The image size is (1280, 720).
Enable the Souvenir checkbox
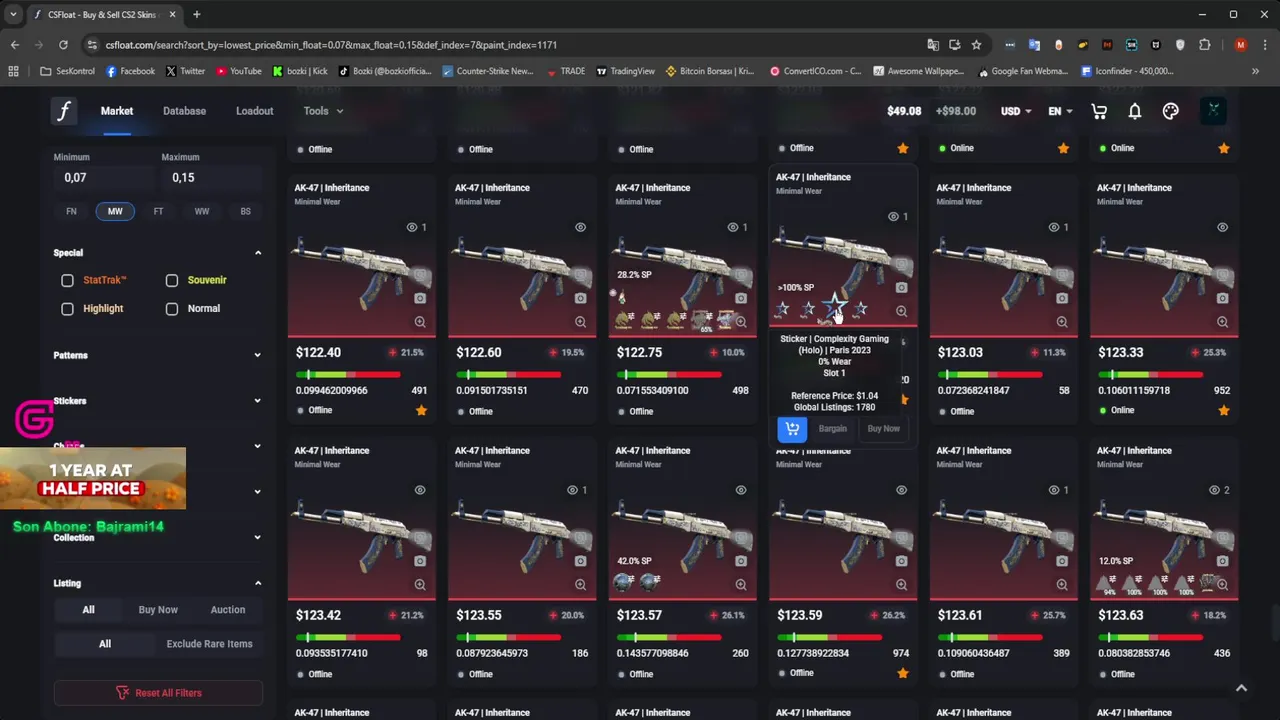[172, 281]
